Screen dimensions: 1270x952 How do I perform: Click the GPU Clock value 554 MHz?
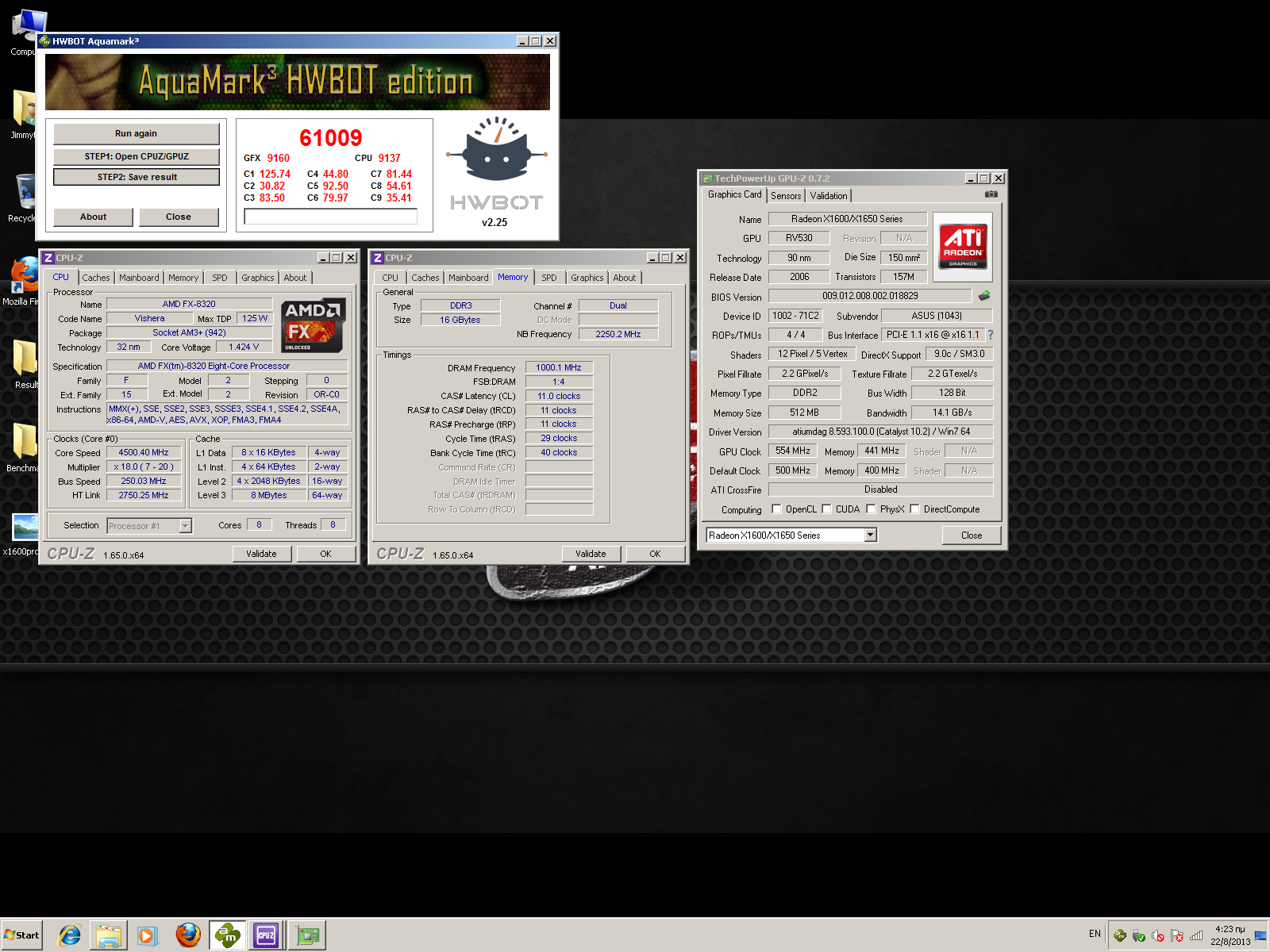click(x=793, y=451)
